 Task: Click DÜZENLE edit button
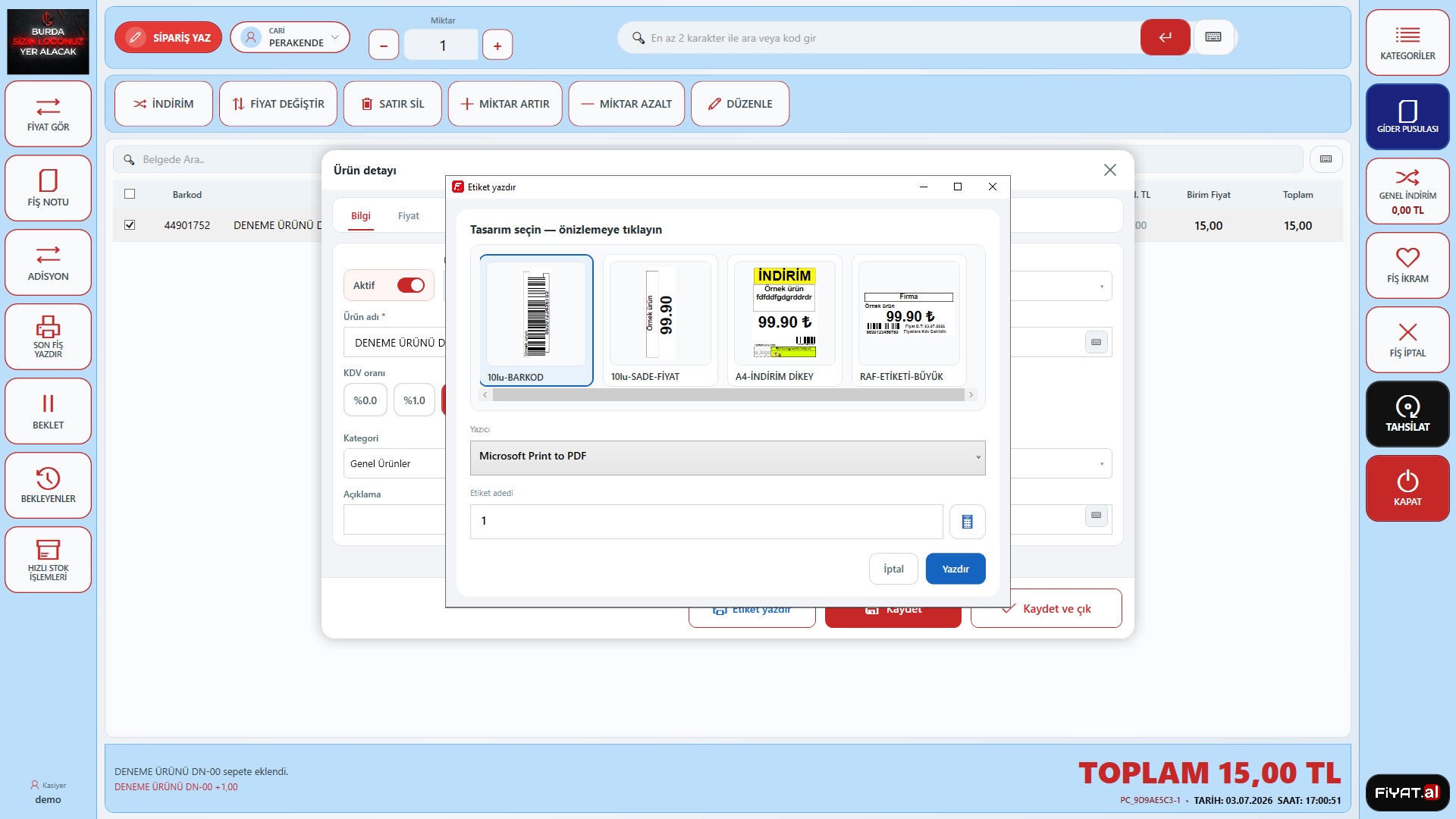[x=740, y=104]
